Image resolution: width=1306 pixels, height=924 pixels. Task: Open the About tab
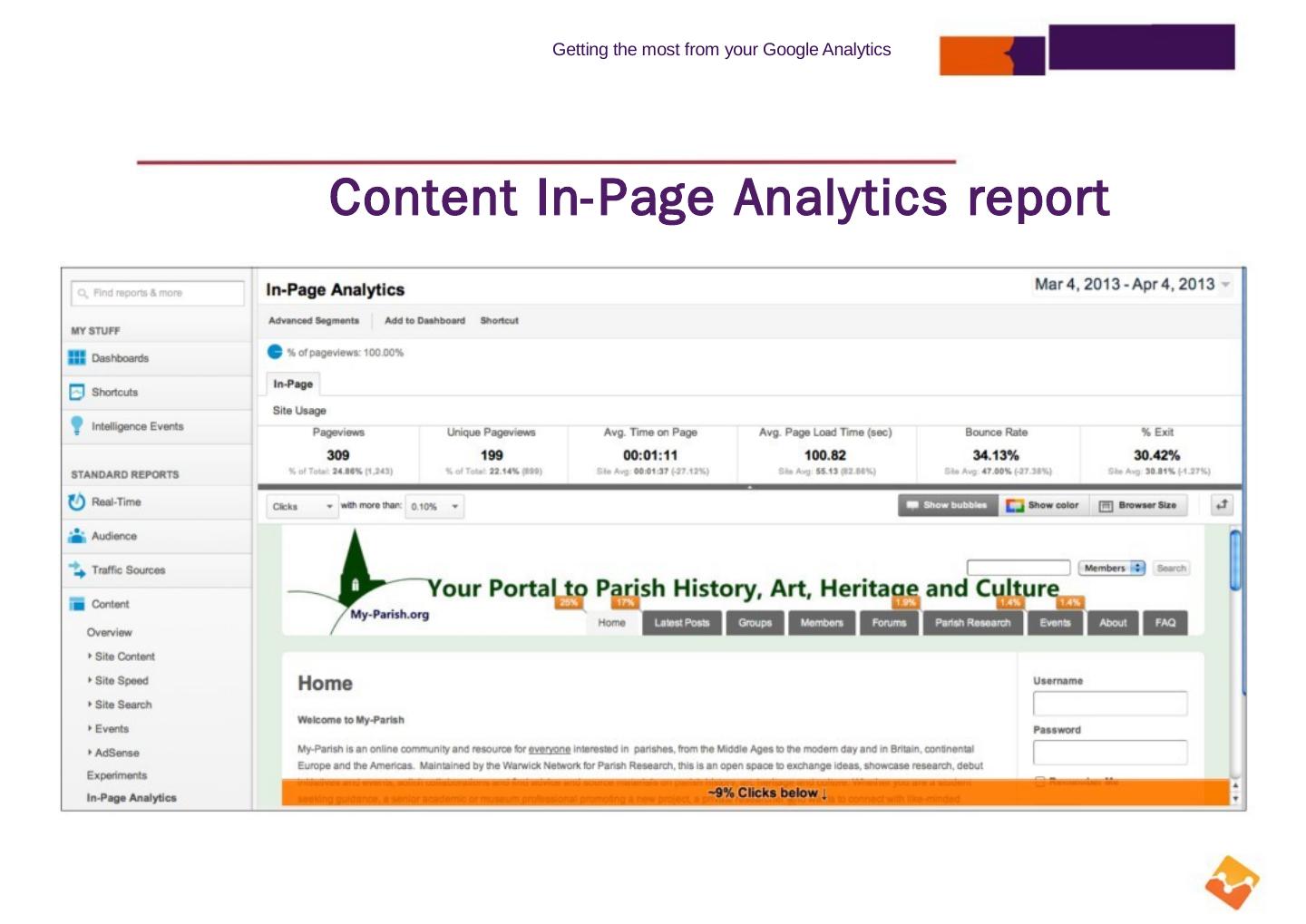pos(1113,623)
